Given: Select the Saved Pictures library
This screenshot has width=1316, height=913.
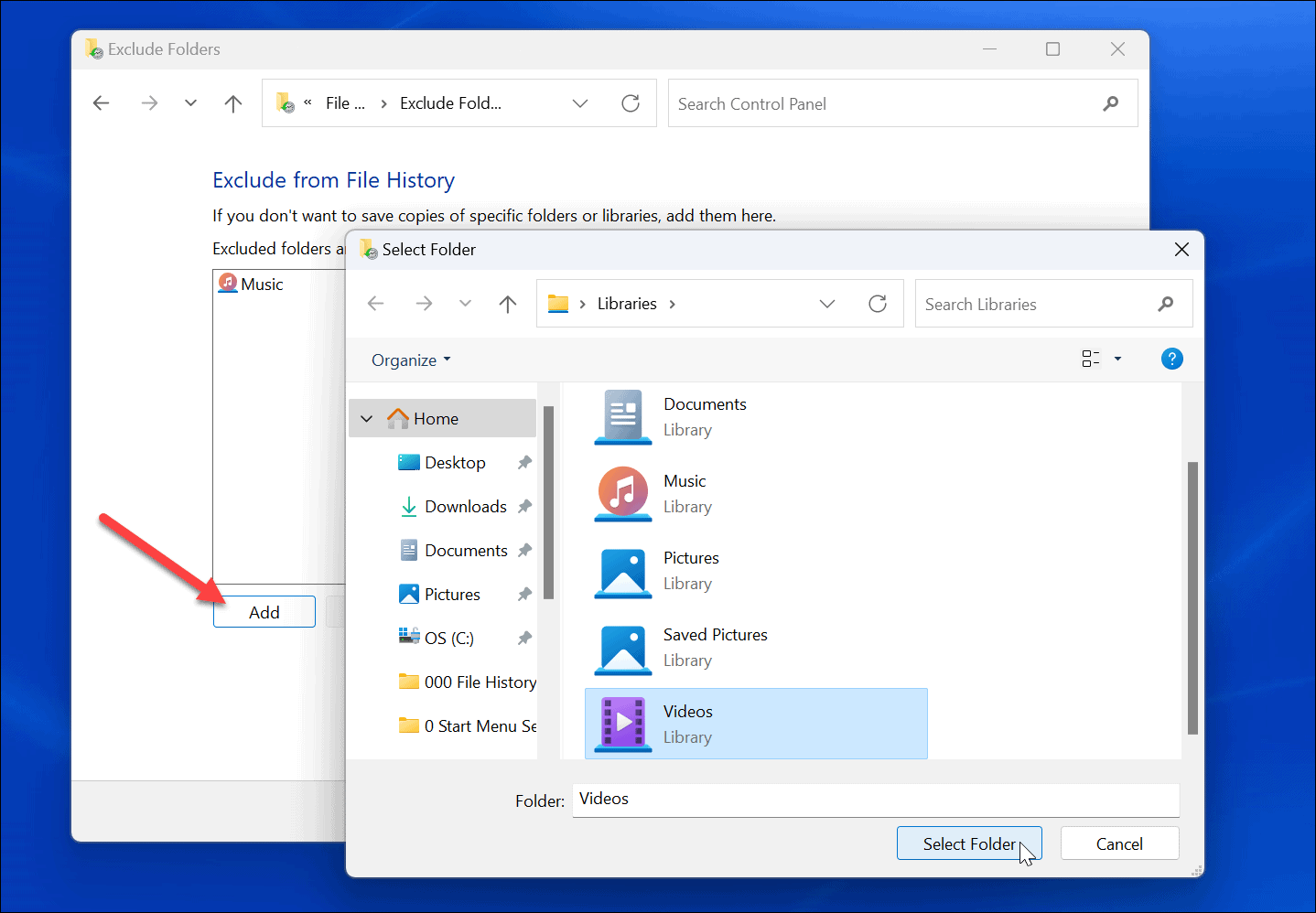Looking at the screenshot, I should coord(716,647).
